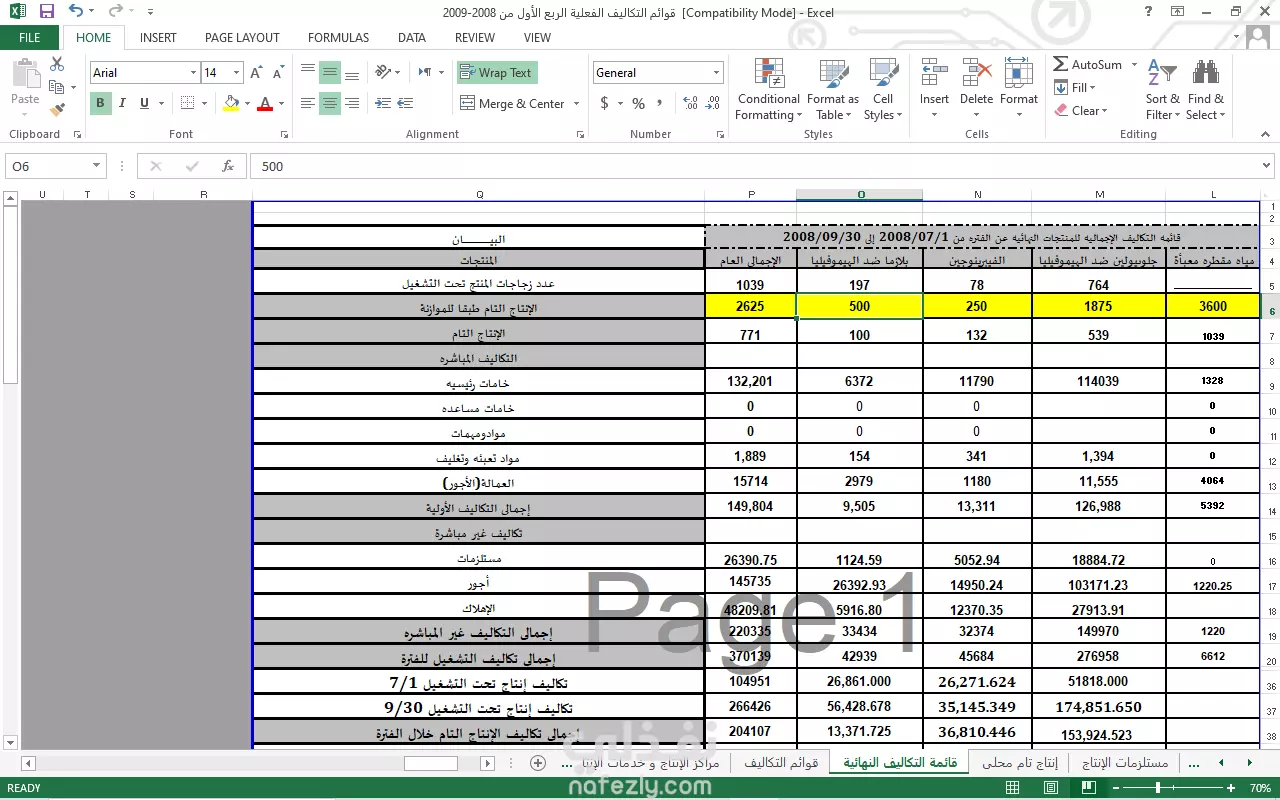The image size is (1280, 800).
Task: Toggle middle vertical alignment
Action: click(330, 73)
